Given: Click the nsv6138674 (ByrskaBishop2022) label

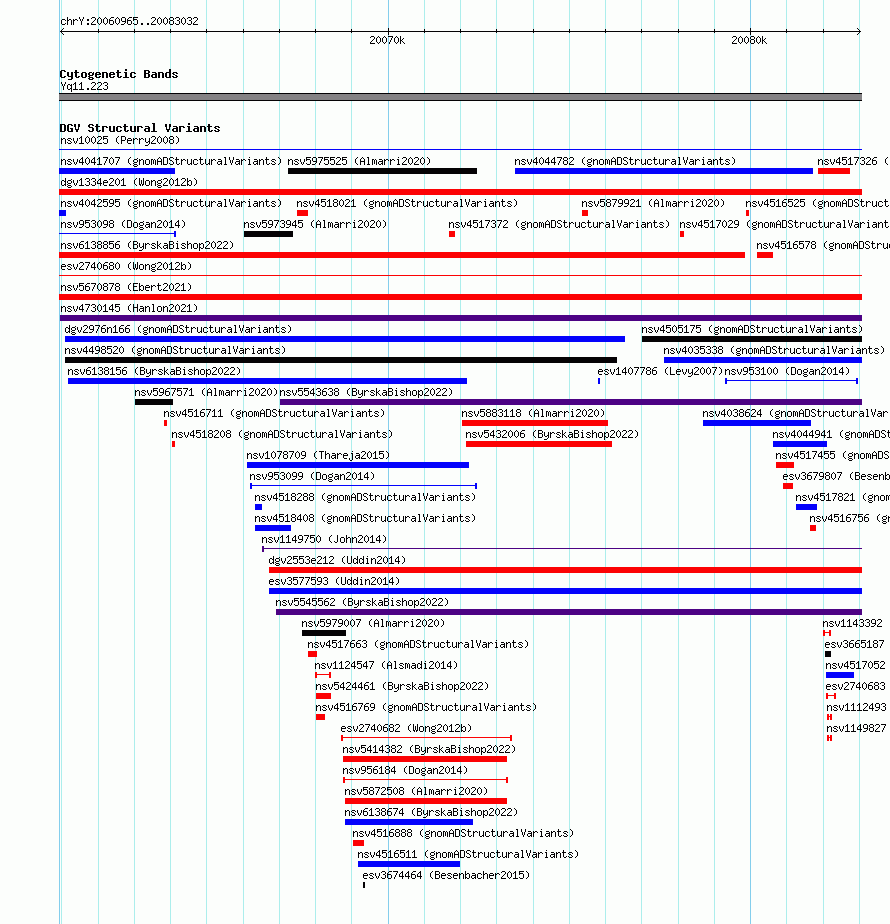Looking at the screenshot, I should point(431,813).
